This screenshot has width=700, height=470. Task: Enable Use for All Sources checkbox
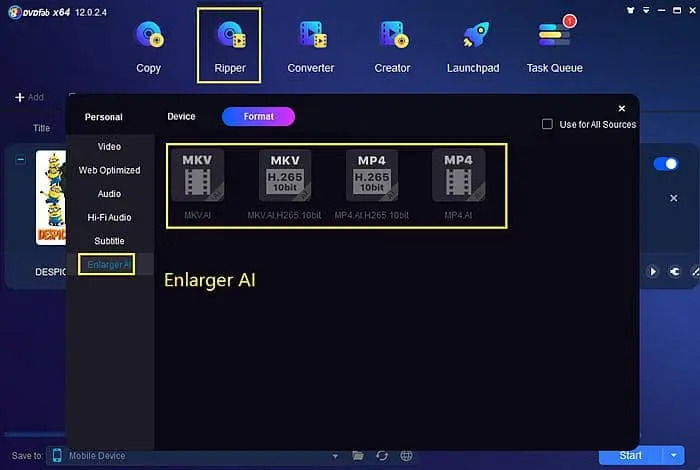tap(547, 124)
